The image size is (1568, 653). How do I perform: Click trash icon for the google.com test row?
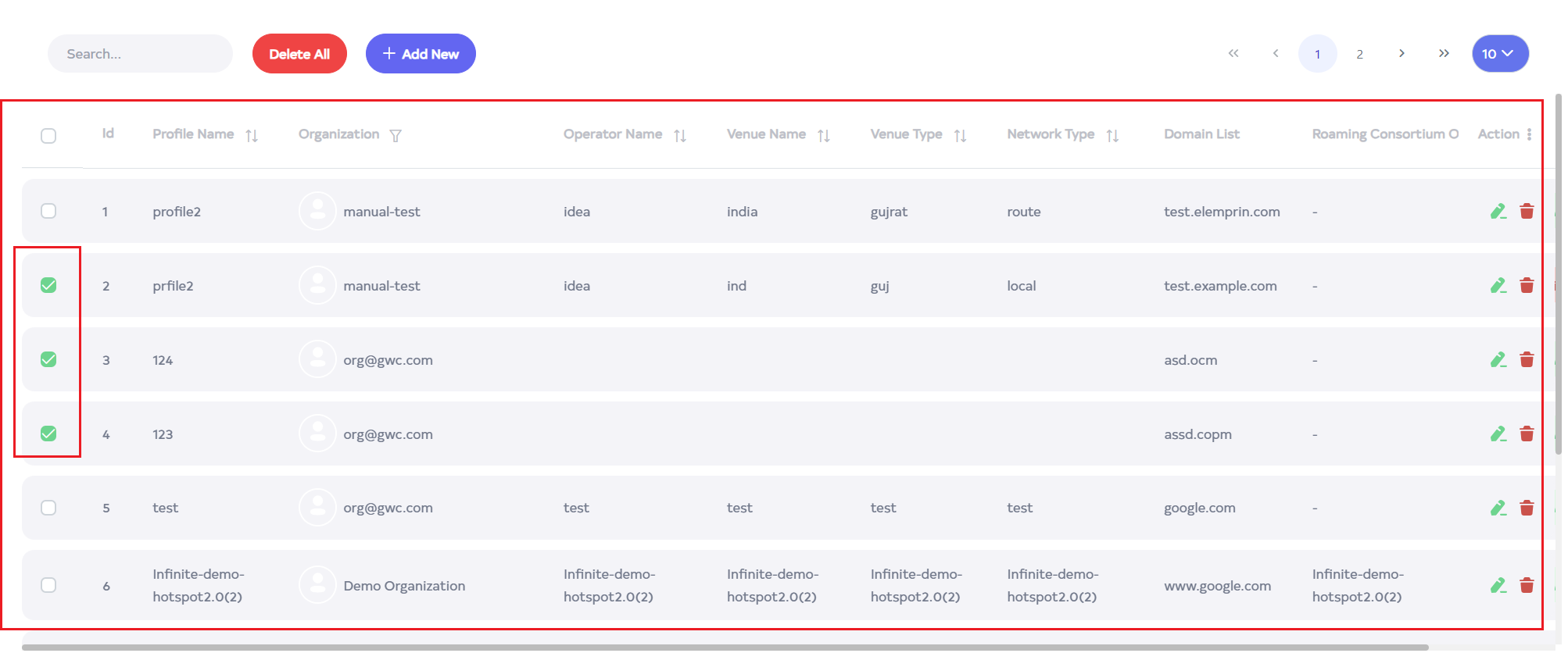click(x=1527, y=508)
